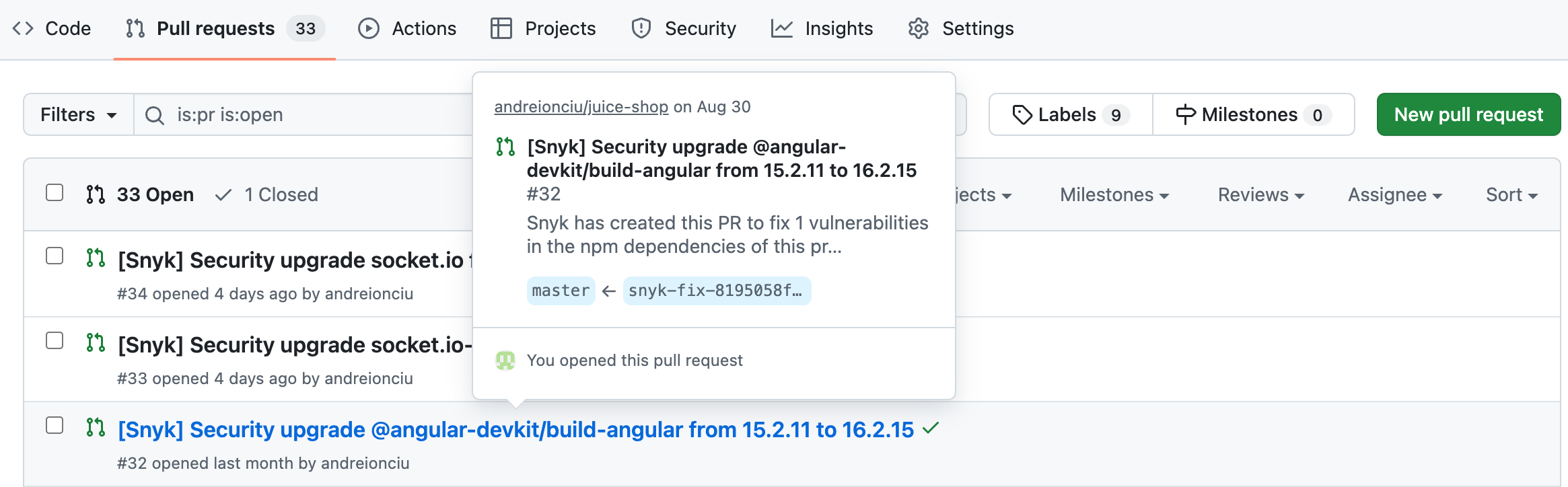This screenshot has width=1568, height=487.
Task: Click the Code brackets icon
Action: pyautogui.click(x=23, y=28)
